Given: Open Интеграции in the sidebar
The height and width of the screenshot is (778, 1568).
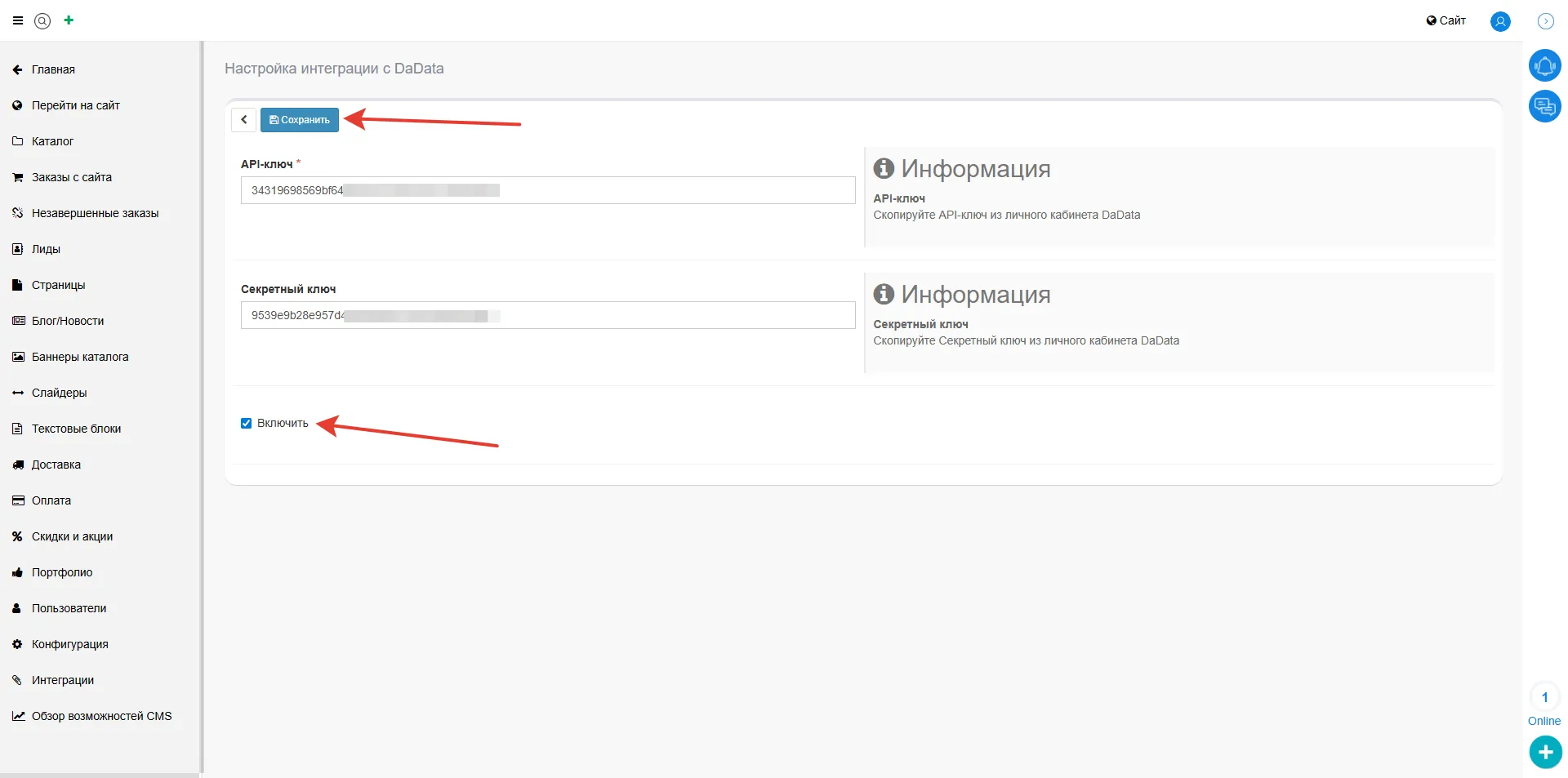Looking at the screenshot, I should pyautogui.click(x=62, y=680).
